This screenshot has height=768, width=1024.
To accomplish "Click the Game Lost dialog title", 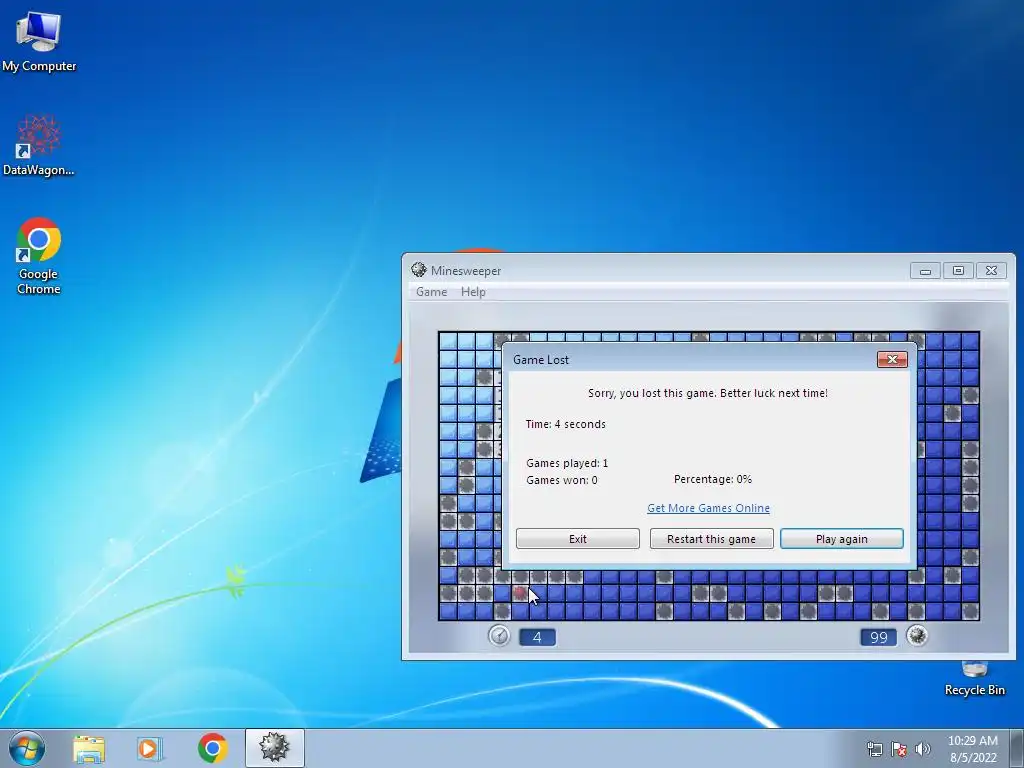I will [x=541, y=360].
